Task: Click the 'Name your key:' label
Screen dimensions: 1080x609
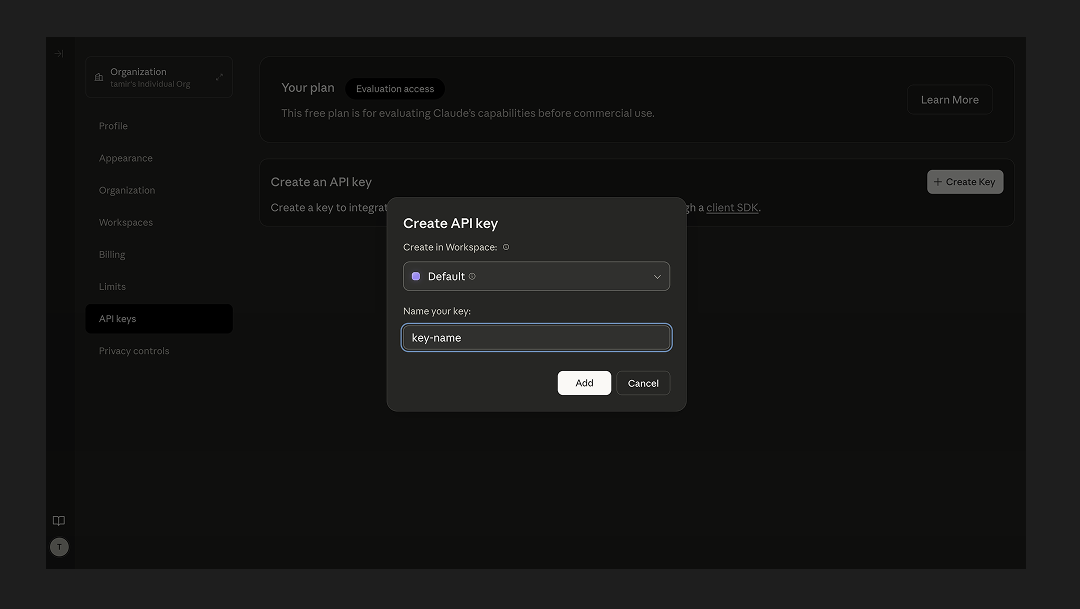Action: (x=437, y=311)
